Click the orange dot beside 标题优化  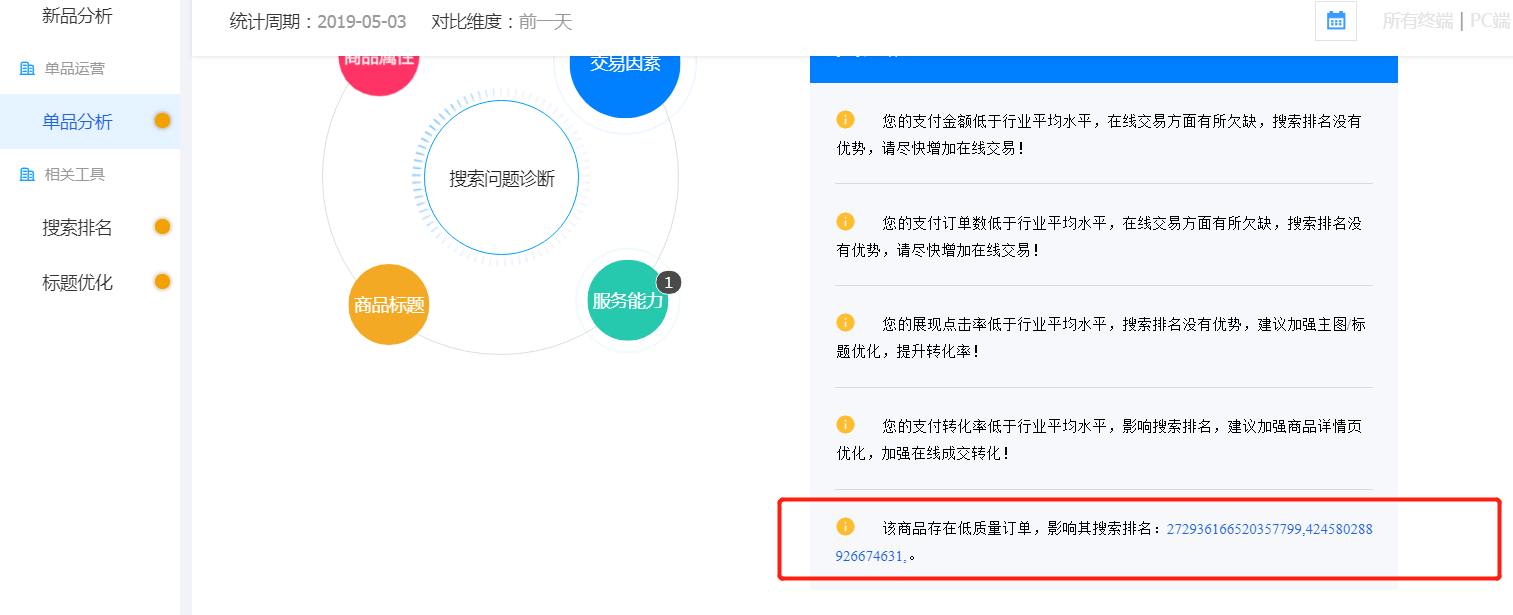[x=162, y=282]
